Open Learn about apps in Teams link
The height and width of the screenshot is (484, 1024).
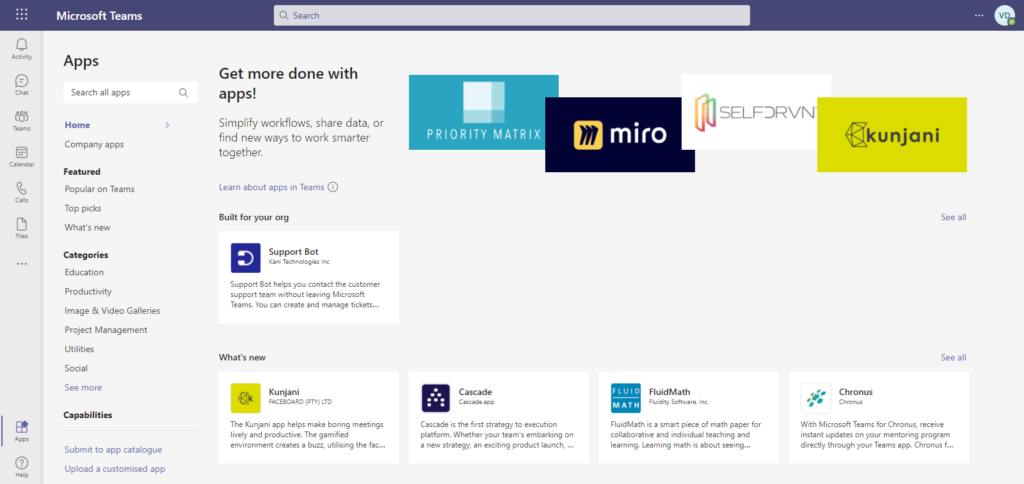[272, 187]
